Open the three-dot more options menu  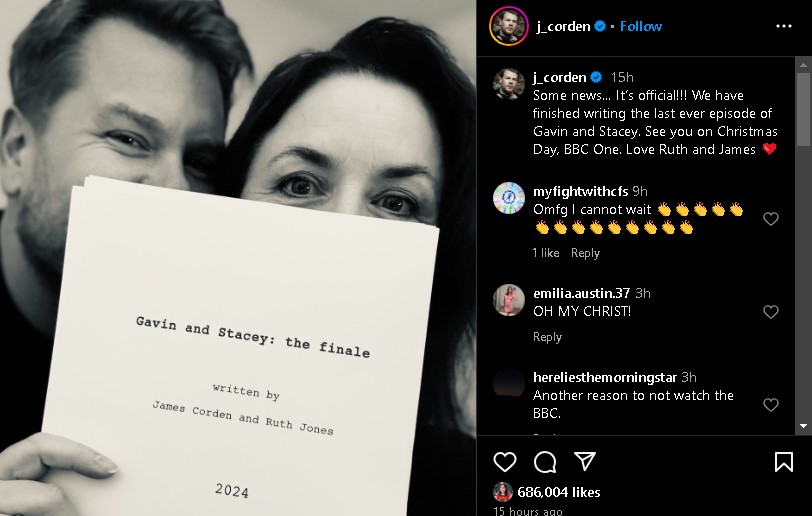784,26
